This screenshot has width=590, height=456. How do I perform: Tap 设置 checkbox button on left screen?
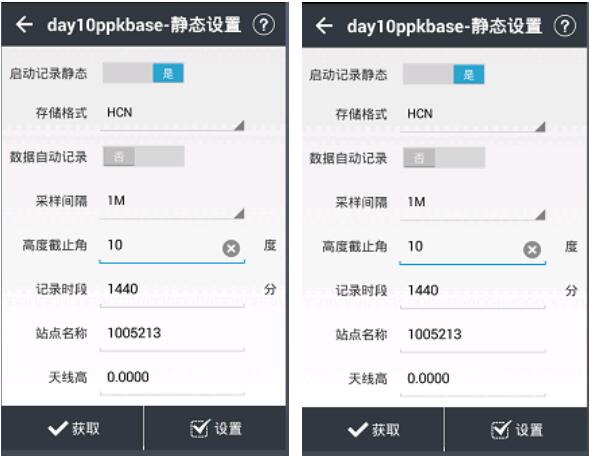pos(216,428)
